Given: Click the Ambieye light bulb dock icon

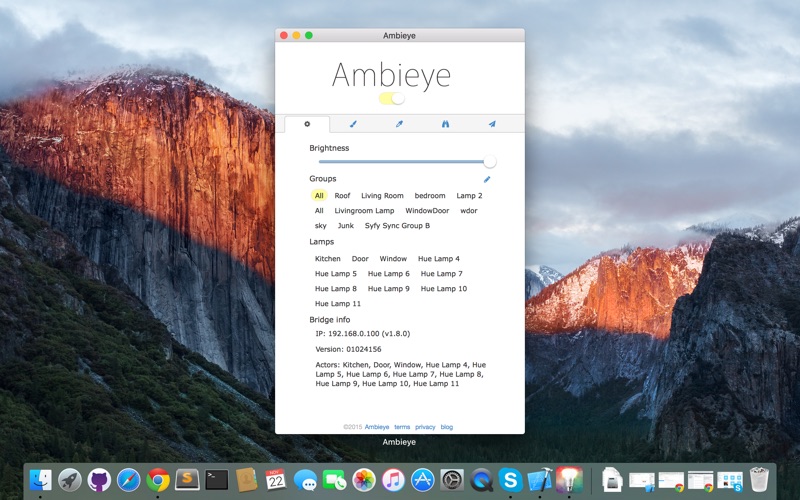Looking at the screenshot, I should (569, 480).
